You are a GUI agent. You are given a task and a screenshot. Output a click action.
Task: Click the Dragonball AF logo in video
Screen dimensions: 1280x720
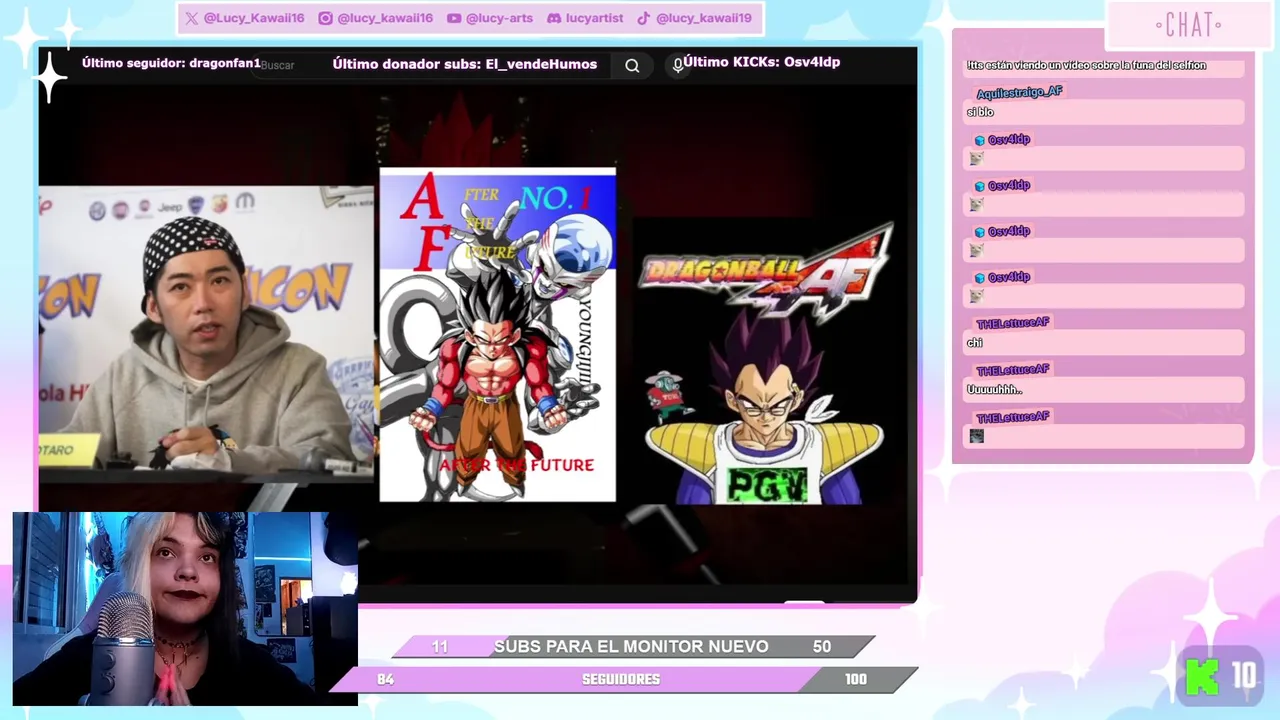click(765, 272)
